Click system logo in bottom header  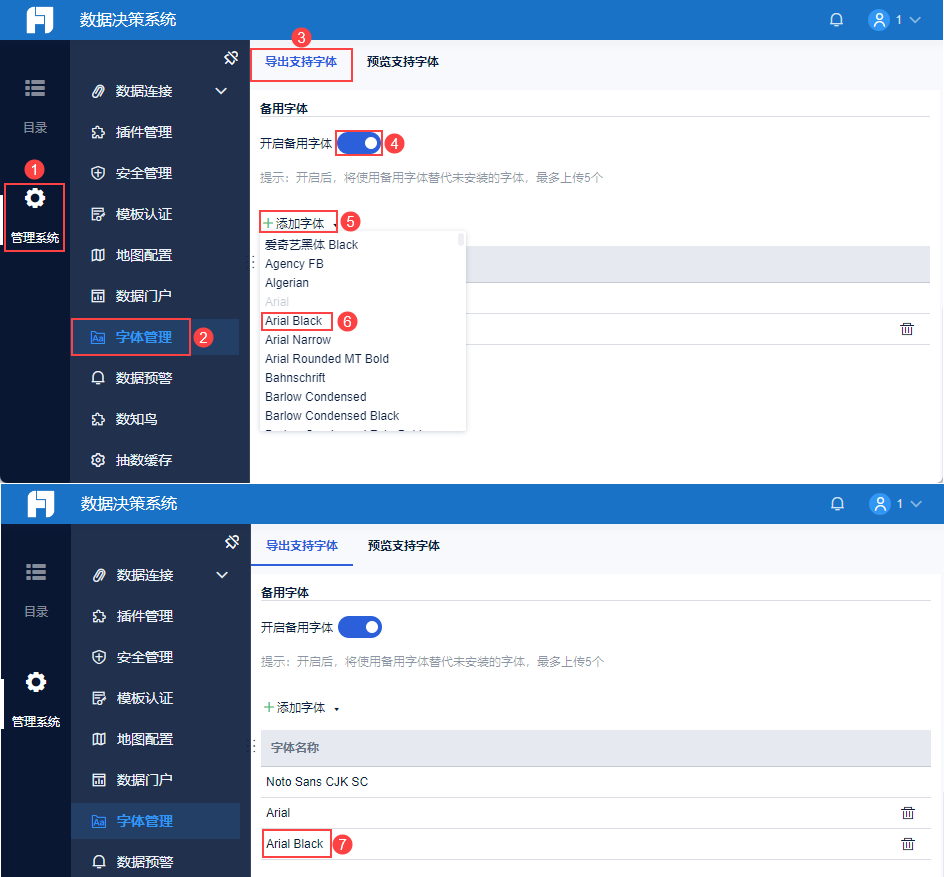(x=41, y=504)
